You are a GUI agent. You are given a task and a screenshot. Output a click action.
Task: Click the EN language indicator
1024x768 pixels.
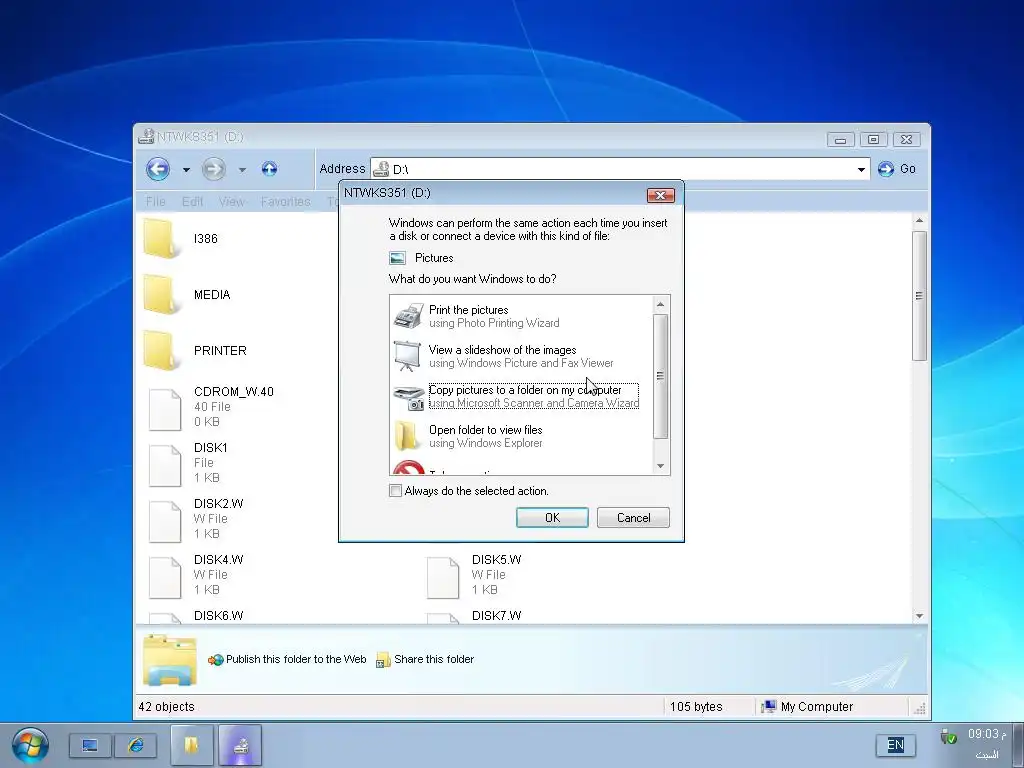click(895, 745)
